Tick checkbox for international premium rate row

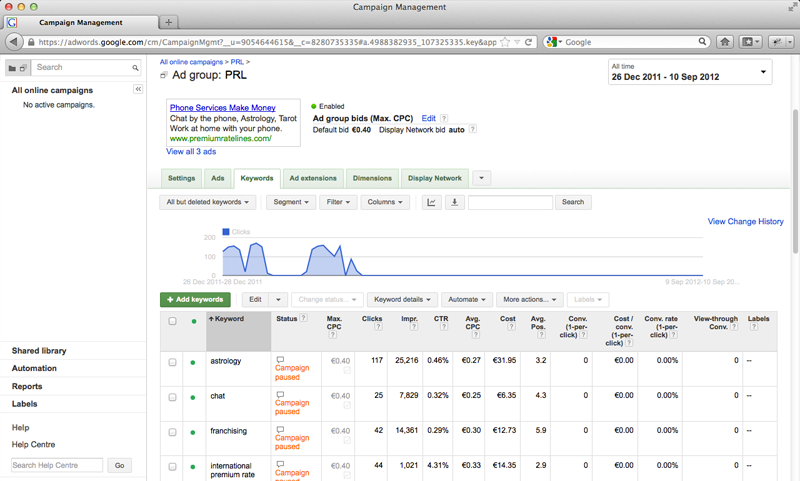point(172,467)
